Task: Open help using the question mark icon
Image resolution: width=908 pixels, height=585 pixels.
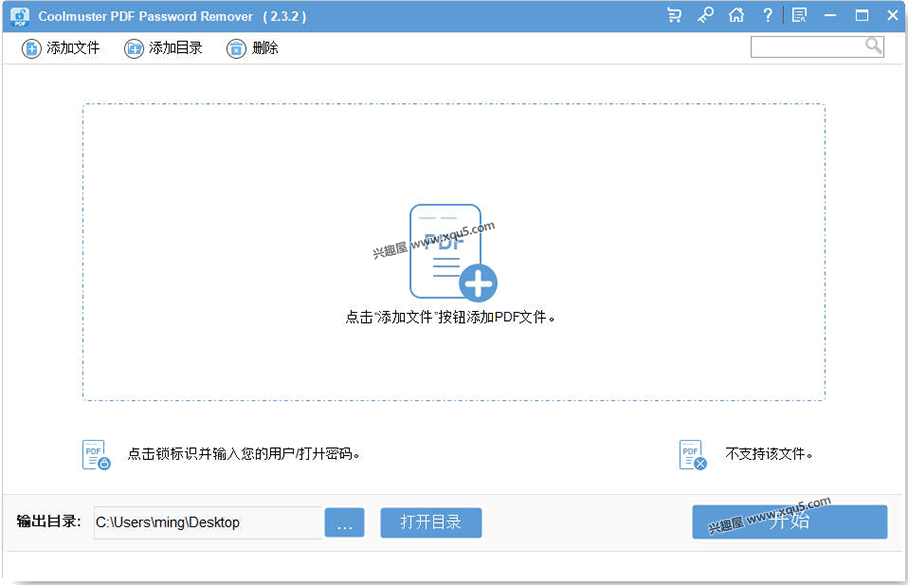Action: [x=765, y=15]
